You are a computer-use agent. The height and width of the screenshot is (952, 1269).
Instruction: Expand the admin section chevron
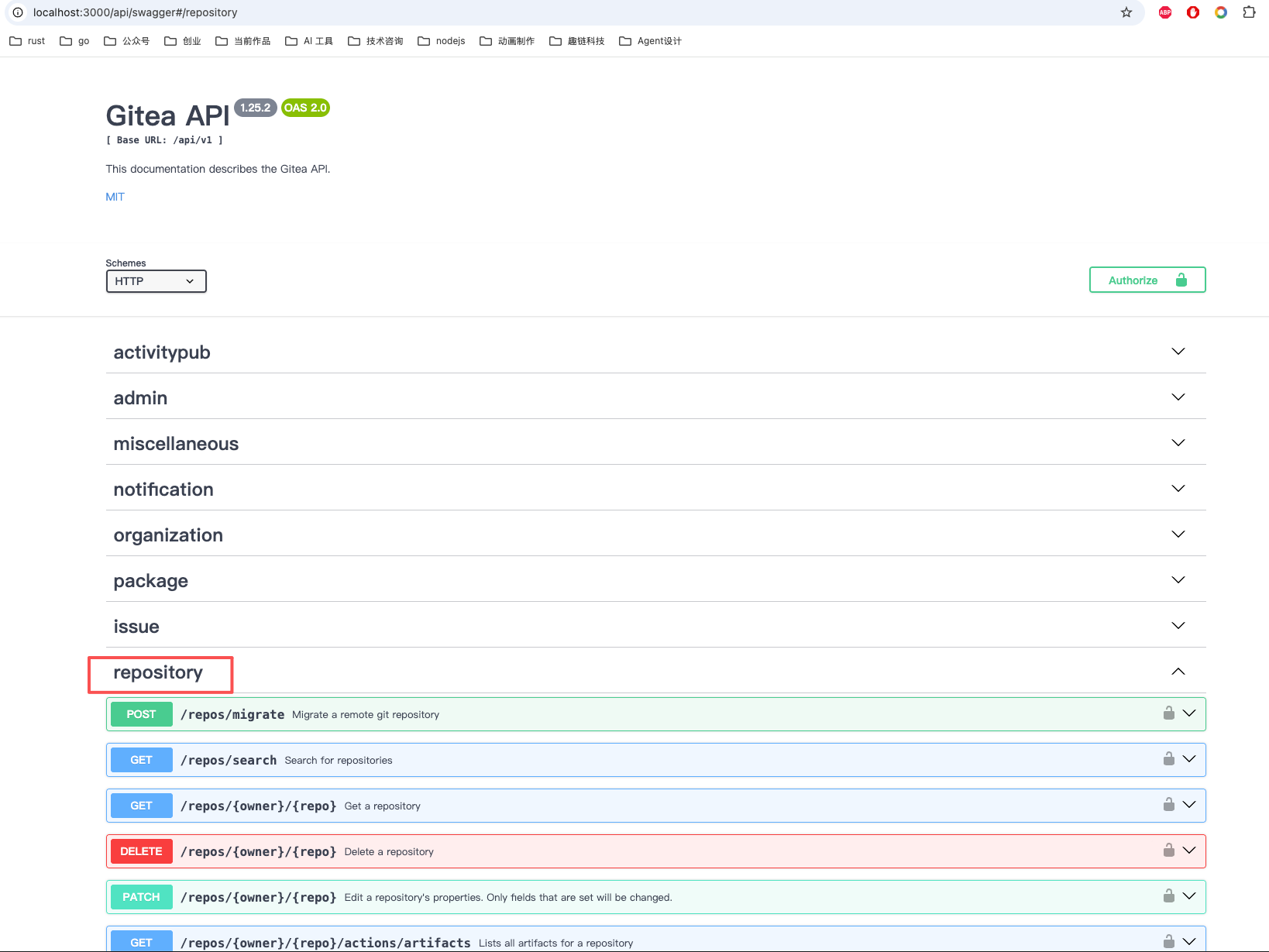point(1178,397)
